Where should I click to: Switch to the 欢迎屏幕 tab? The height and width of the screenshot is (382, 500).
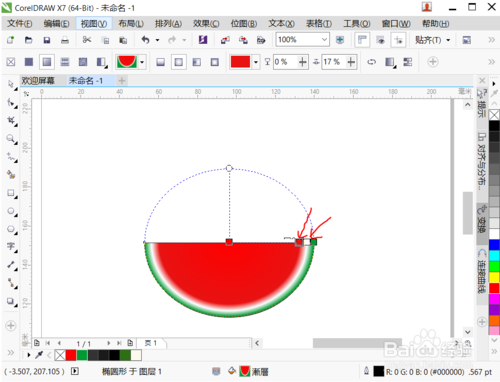38,81
